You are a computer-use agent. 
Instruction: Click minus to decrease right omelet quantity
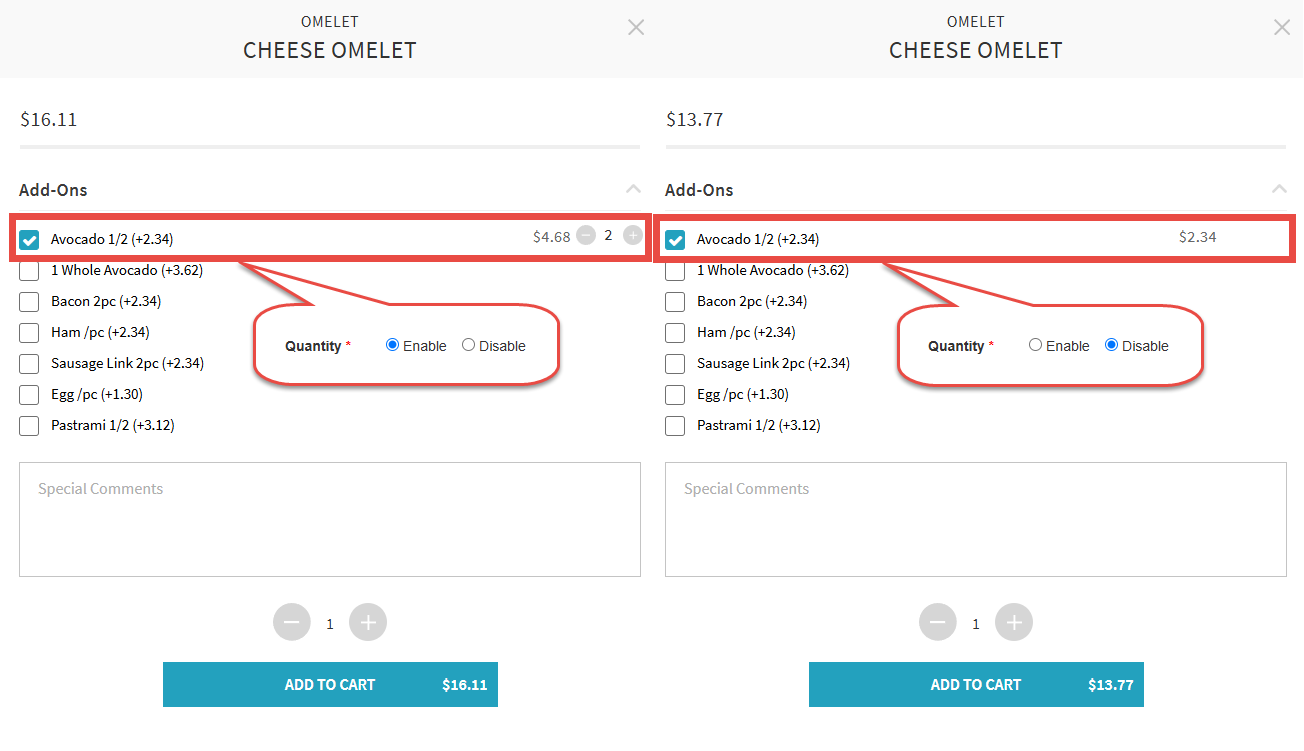pos(938,623)
